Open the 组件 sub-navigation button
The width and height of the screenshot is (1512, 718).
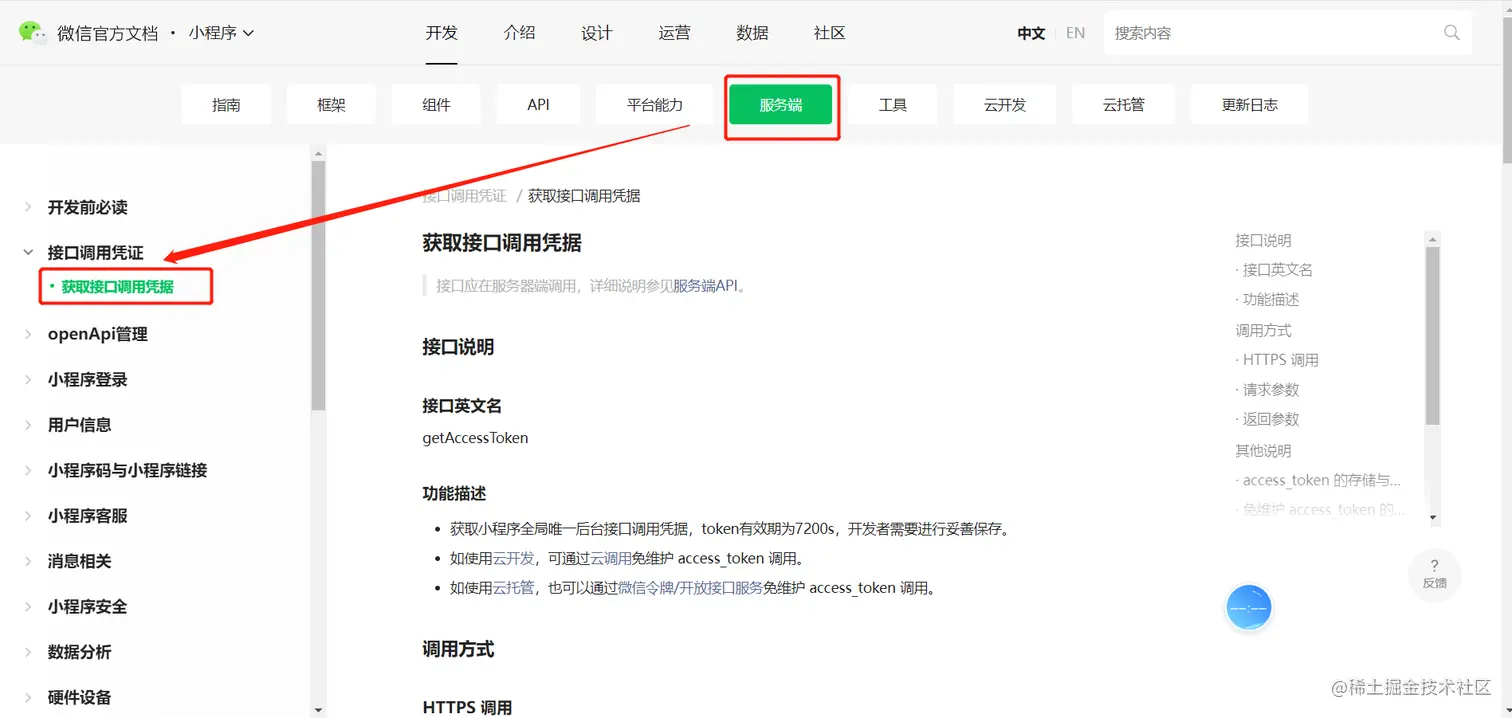click(x=436, y=104)
